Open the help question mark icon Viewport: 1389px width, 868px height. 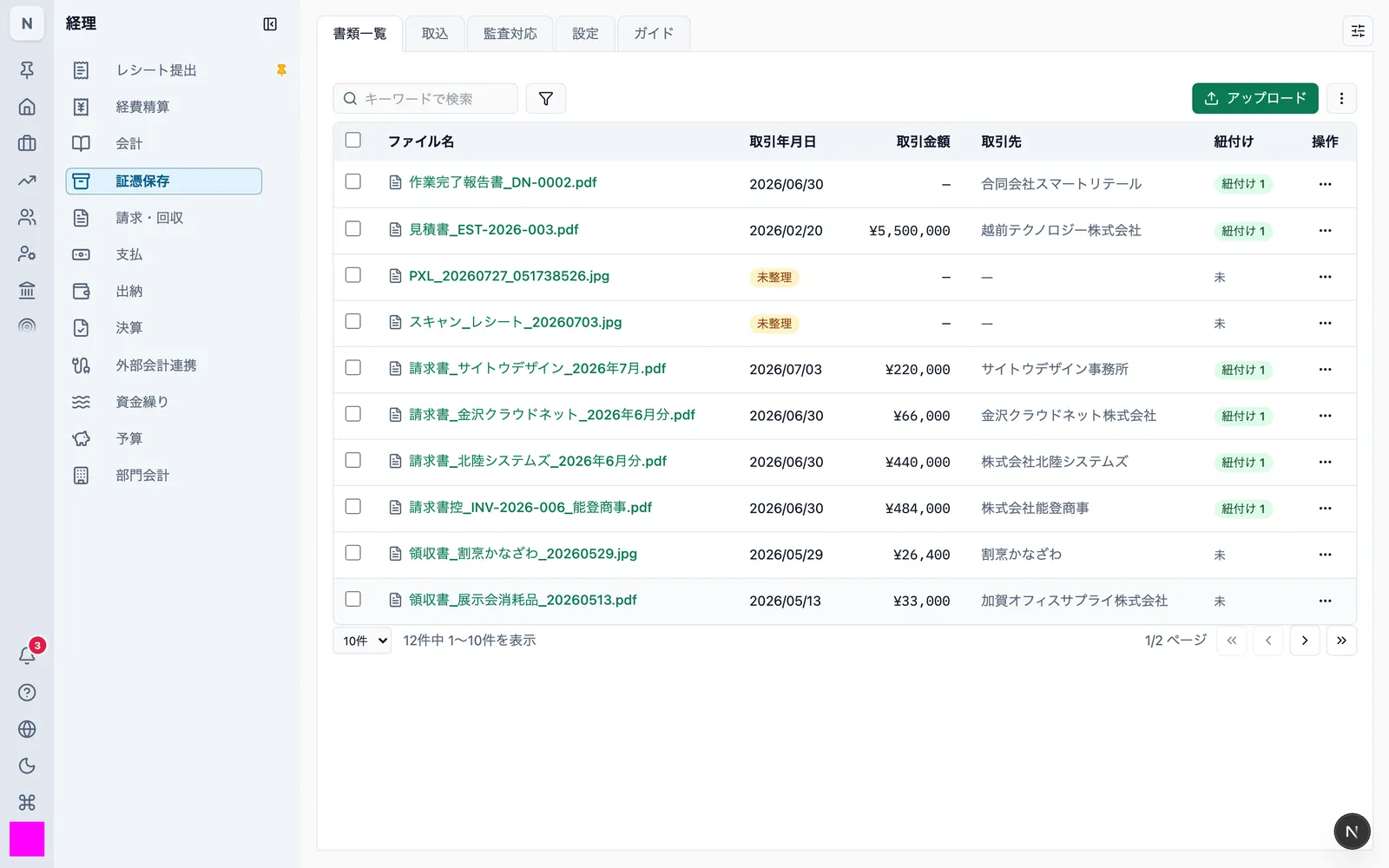(x=27, y=693)
